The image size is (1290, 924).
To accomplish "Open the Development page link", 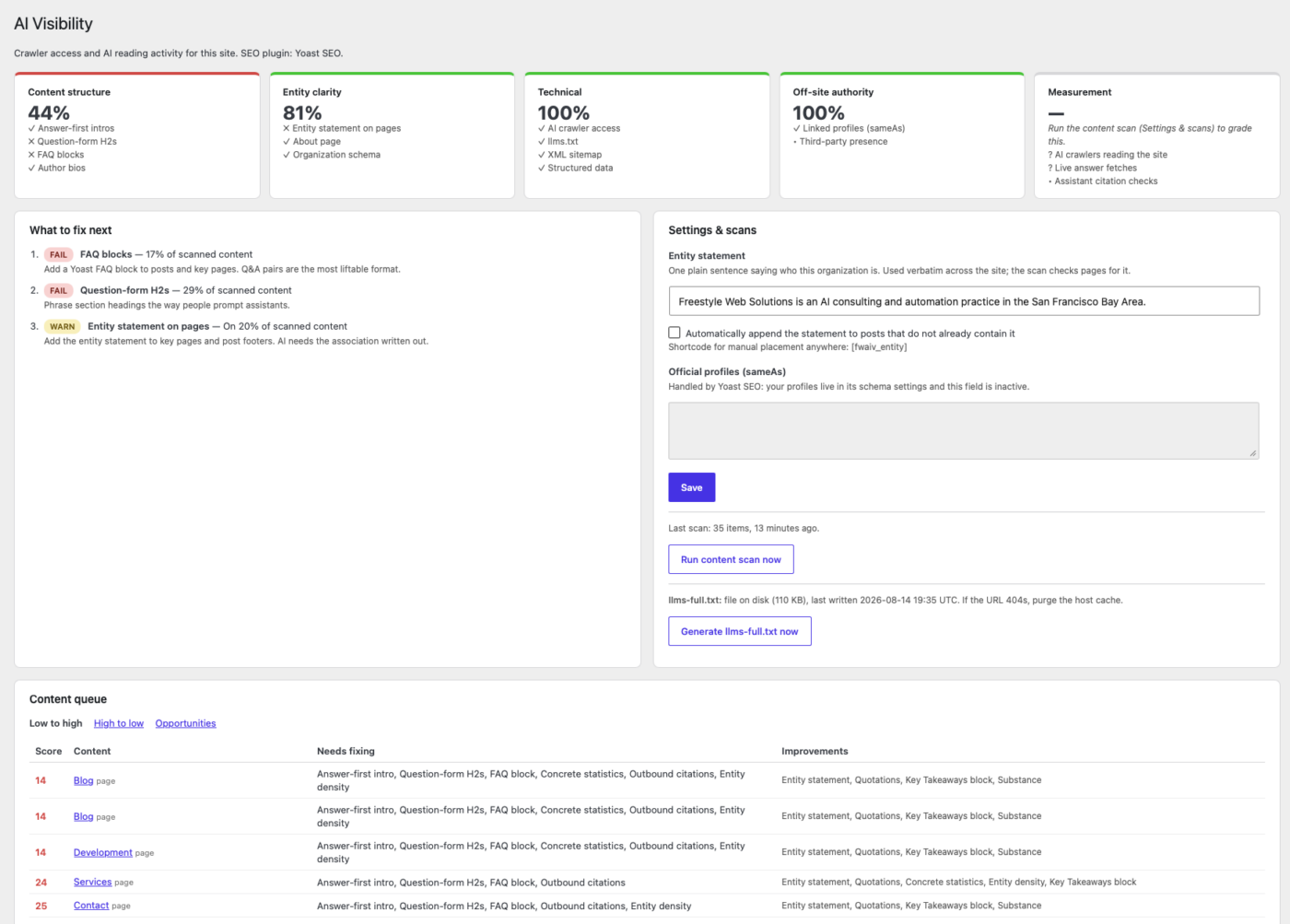I will click(103, 852).
